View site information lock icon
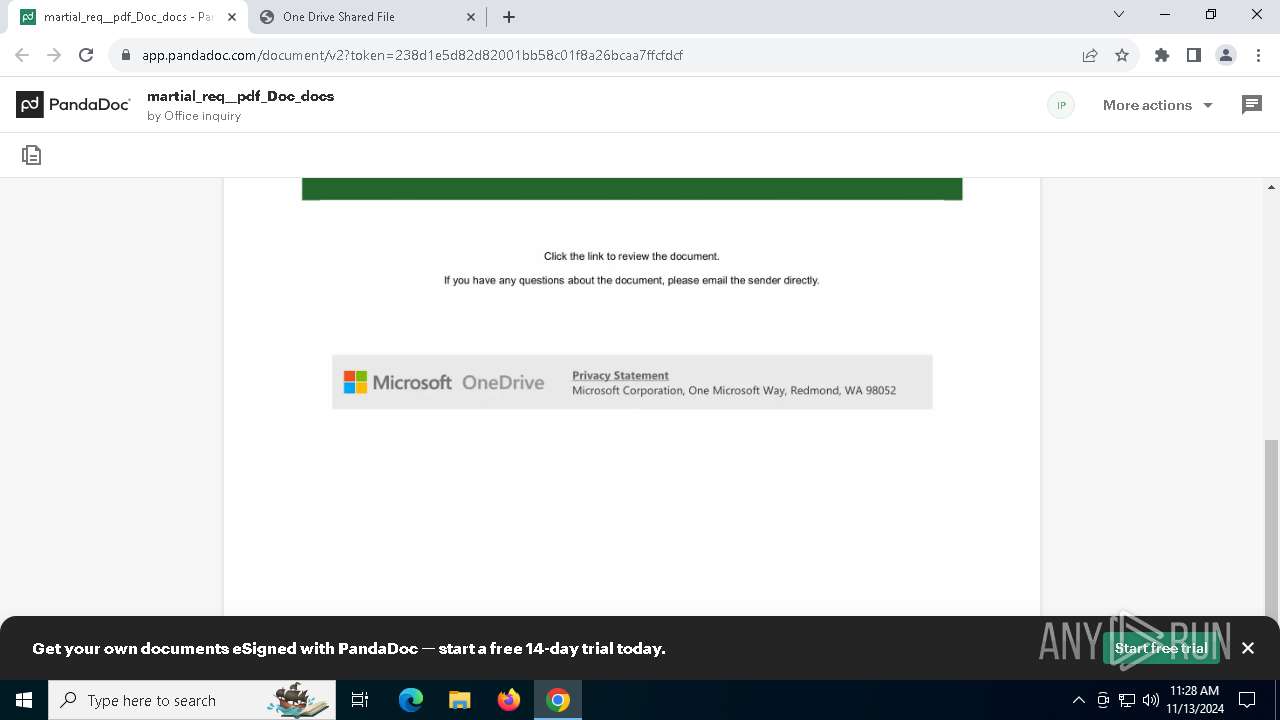1280x720 pixels. tap(125, 55)
